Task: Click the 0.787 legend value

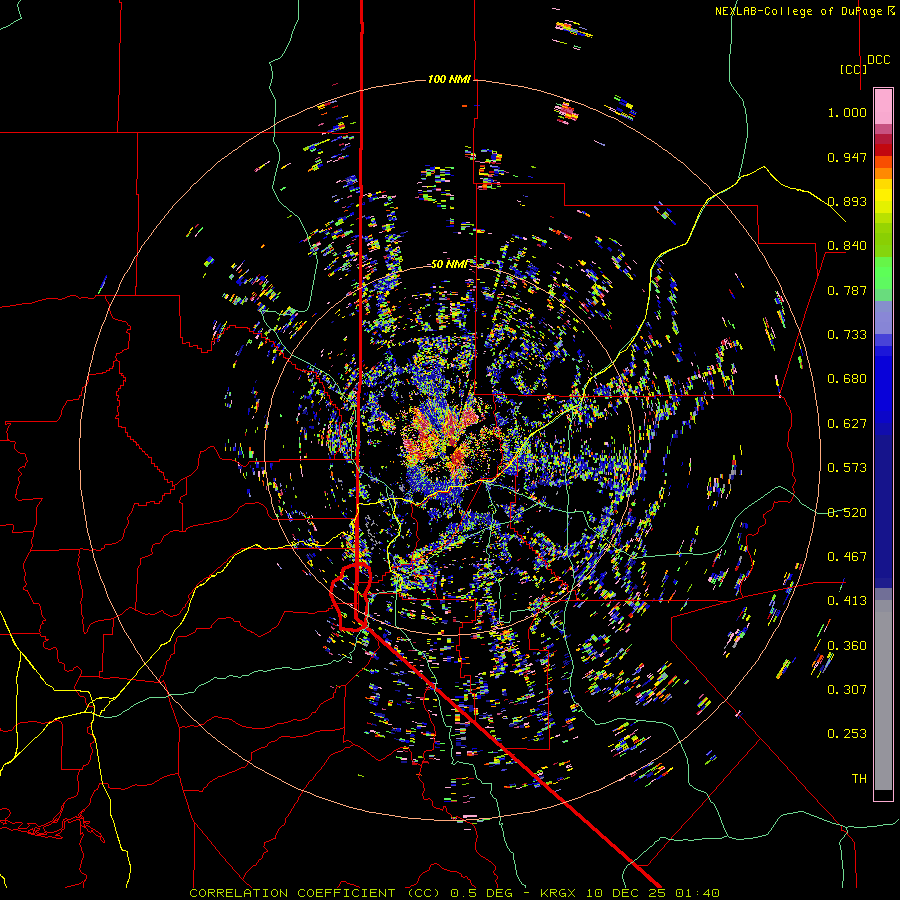Action: tap(847, 290)
